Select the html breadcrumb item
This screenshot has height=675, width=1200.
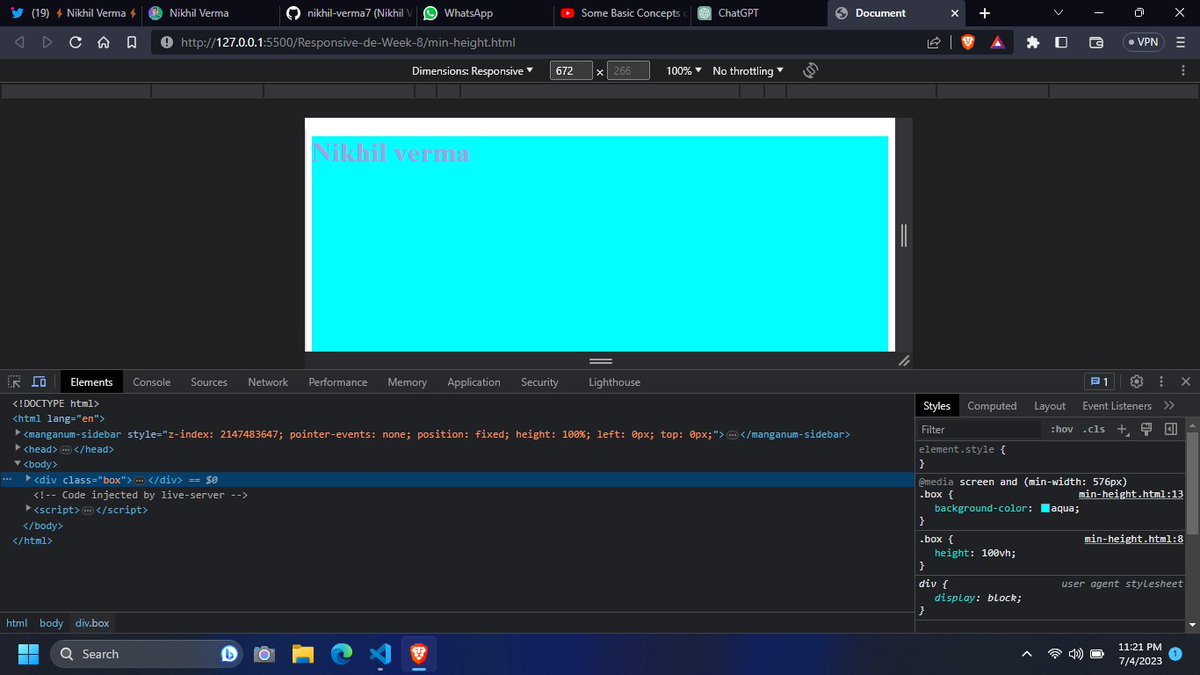coord(17,623)
